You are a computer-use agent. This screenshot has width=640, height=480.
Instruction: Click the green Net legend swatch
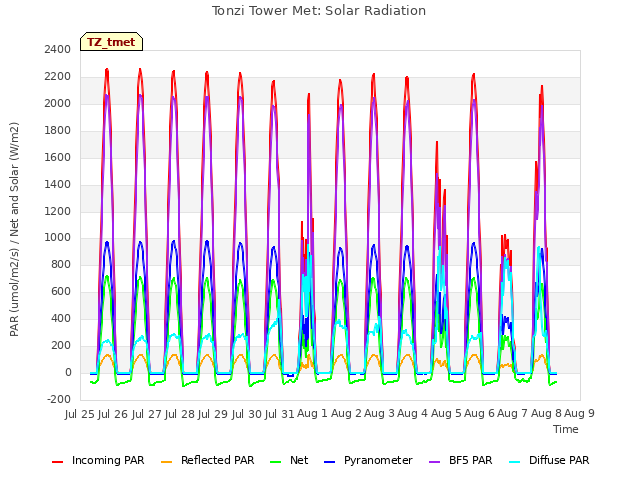(x=276, y=462)
